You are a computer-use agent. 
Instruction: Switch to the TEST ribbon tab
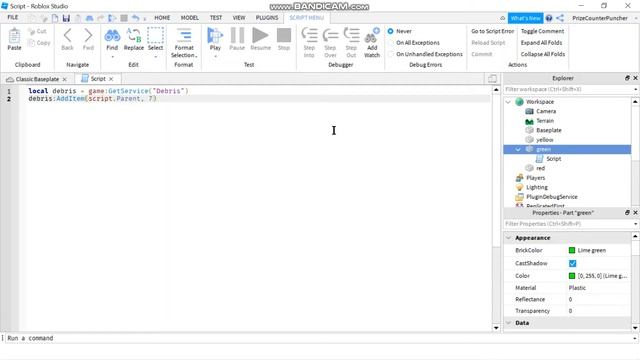coord(216,18)
